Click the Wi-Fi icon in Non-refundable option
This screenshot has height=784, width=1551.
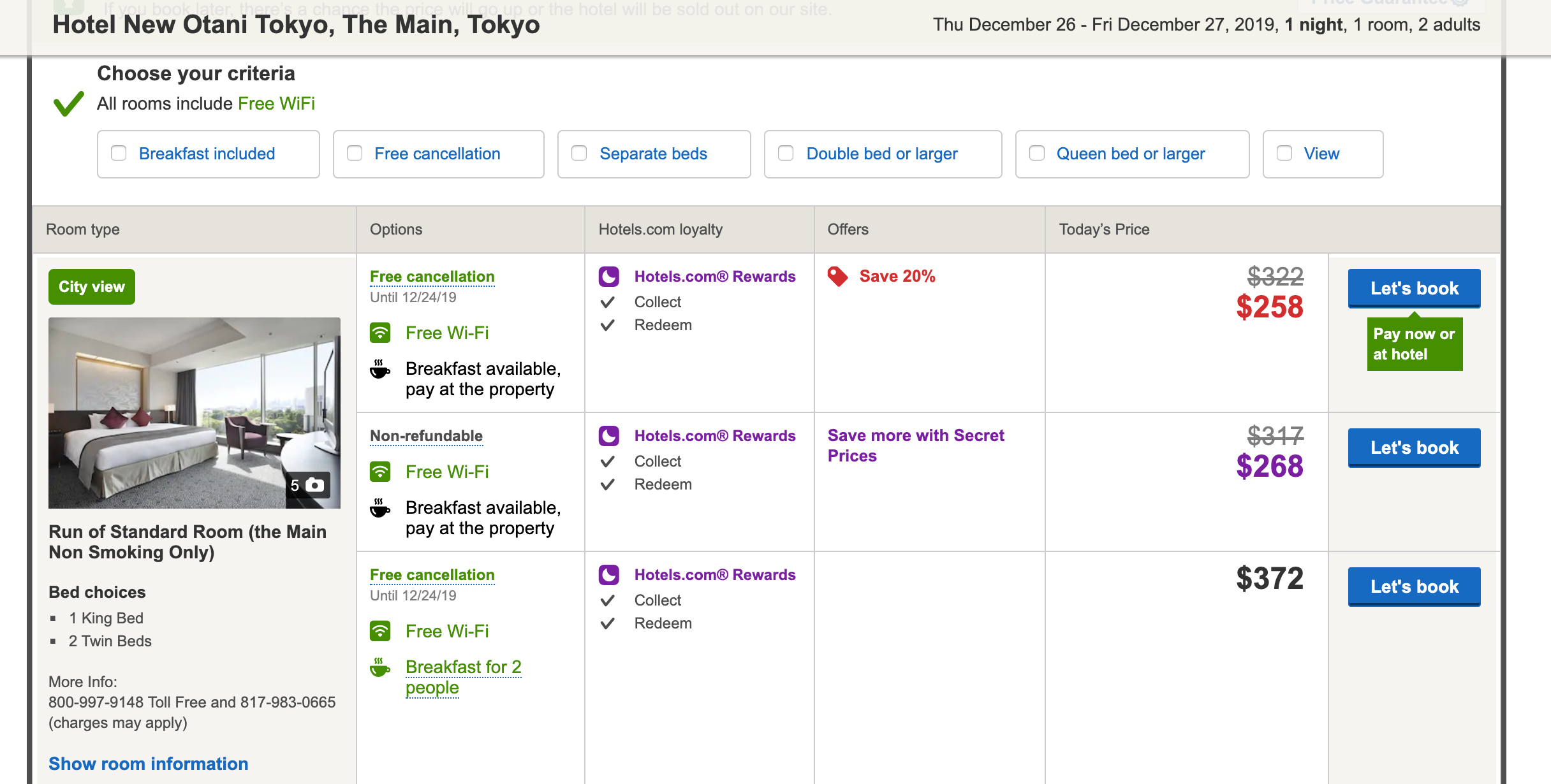(x=380, y=472)
